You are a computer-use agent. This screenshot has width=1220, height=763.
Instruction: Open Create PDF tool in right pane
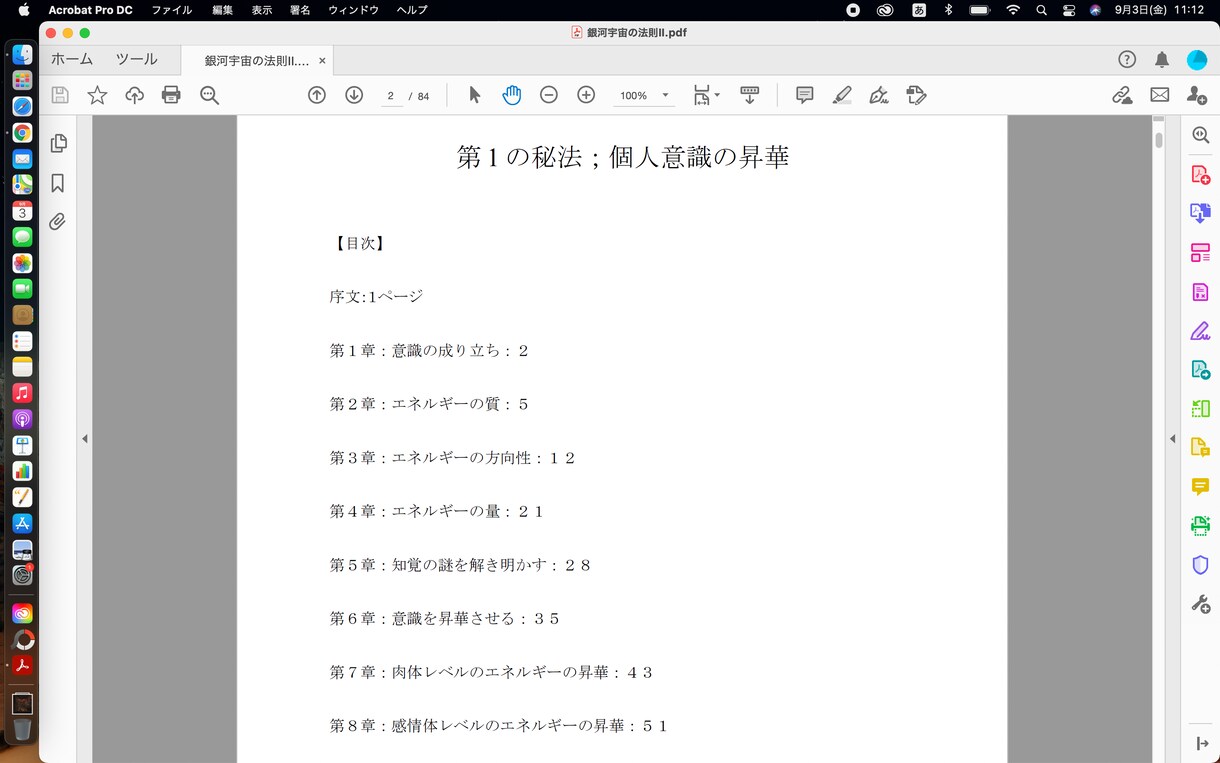(1201, 175)
